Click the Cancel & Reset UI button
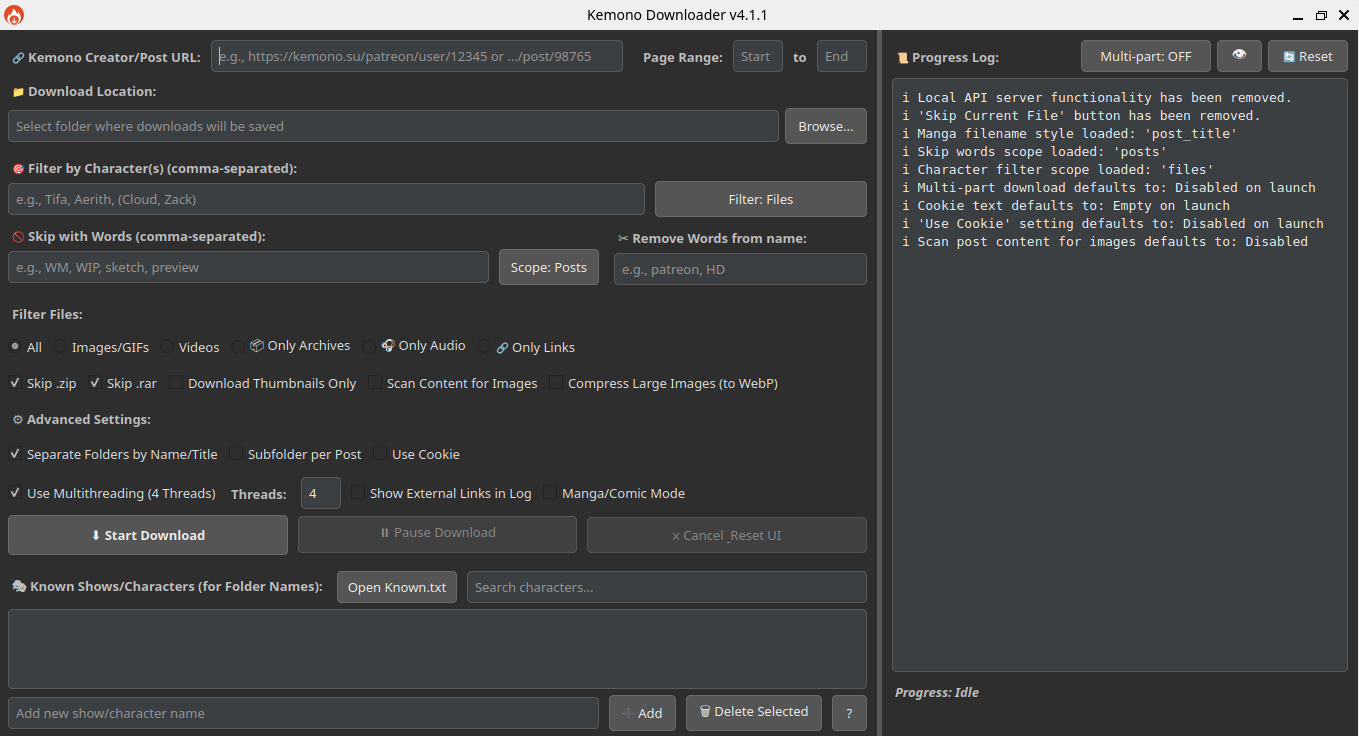The image size is (1359, 736). 726,535
